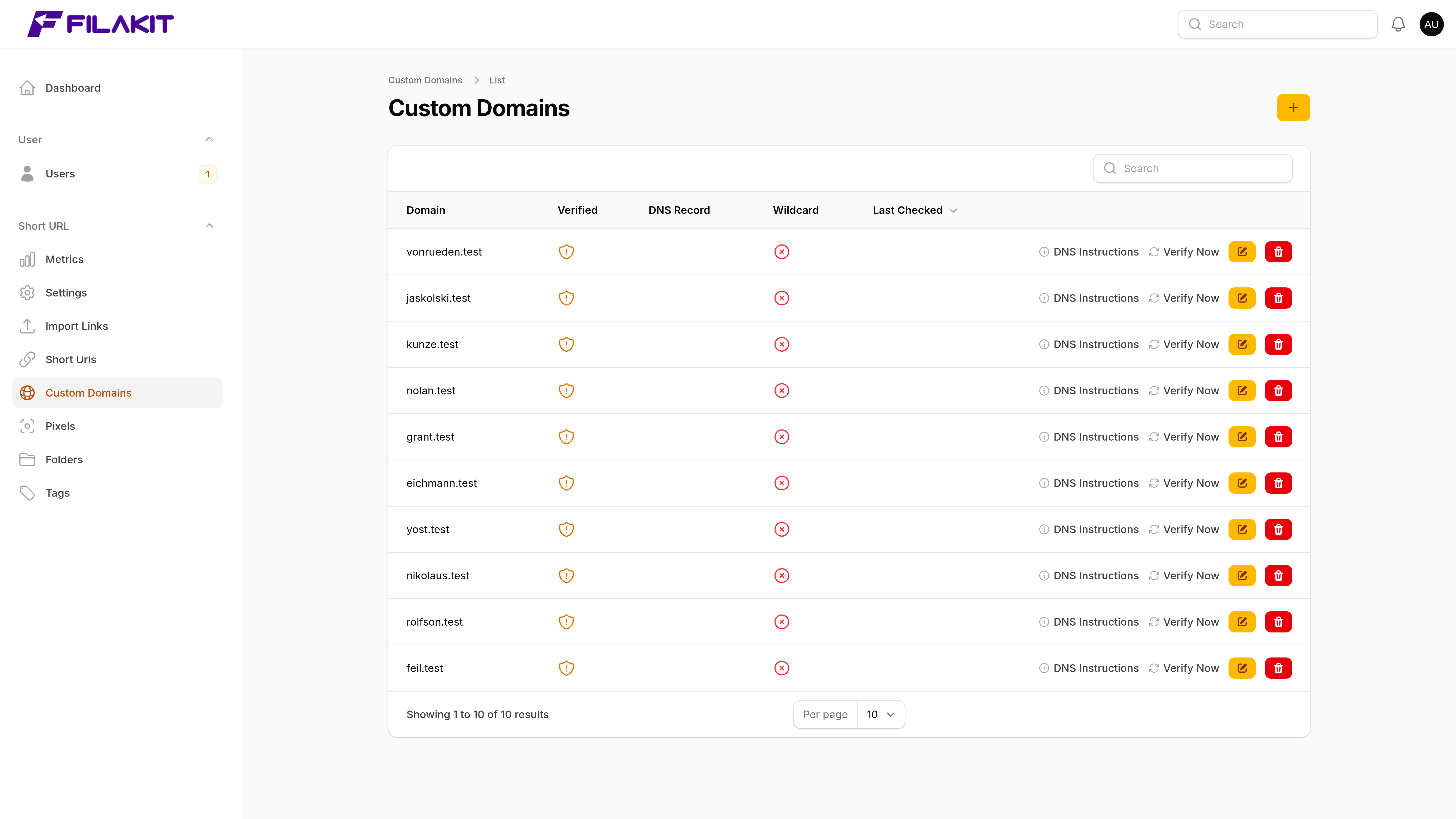
Task: Open Folders in sidebar
Action: [118, 460]
